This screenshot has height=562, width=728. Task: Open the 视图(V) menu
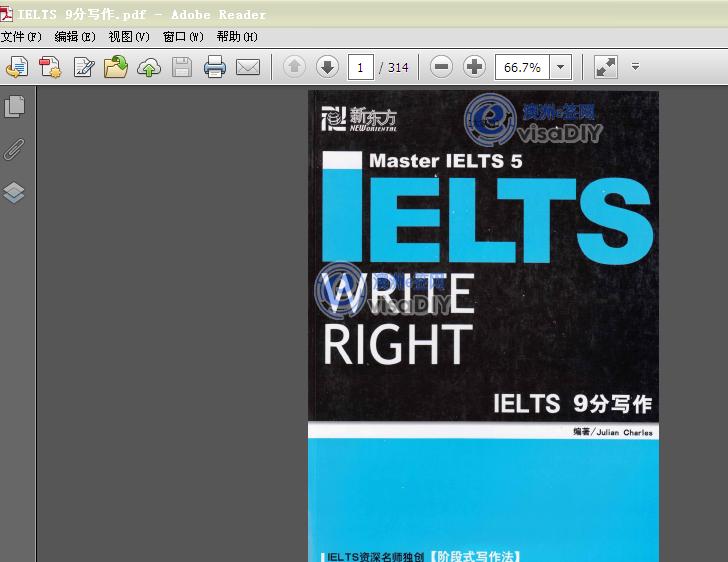(x=129, y=37)
